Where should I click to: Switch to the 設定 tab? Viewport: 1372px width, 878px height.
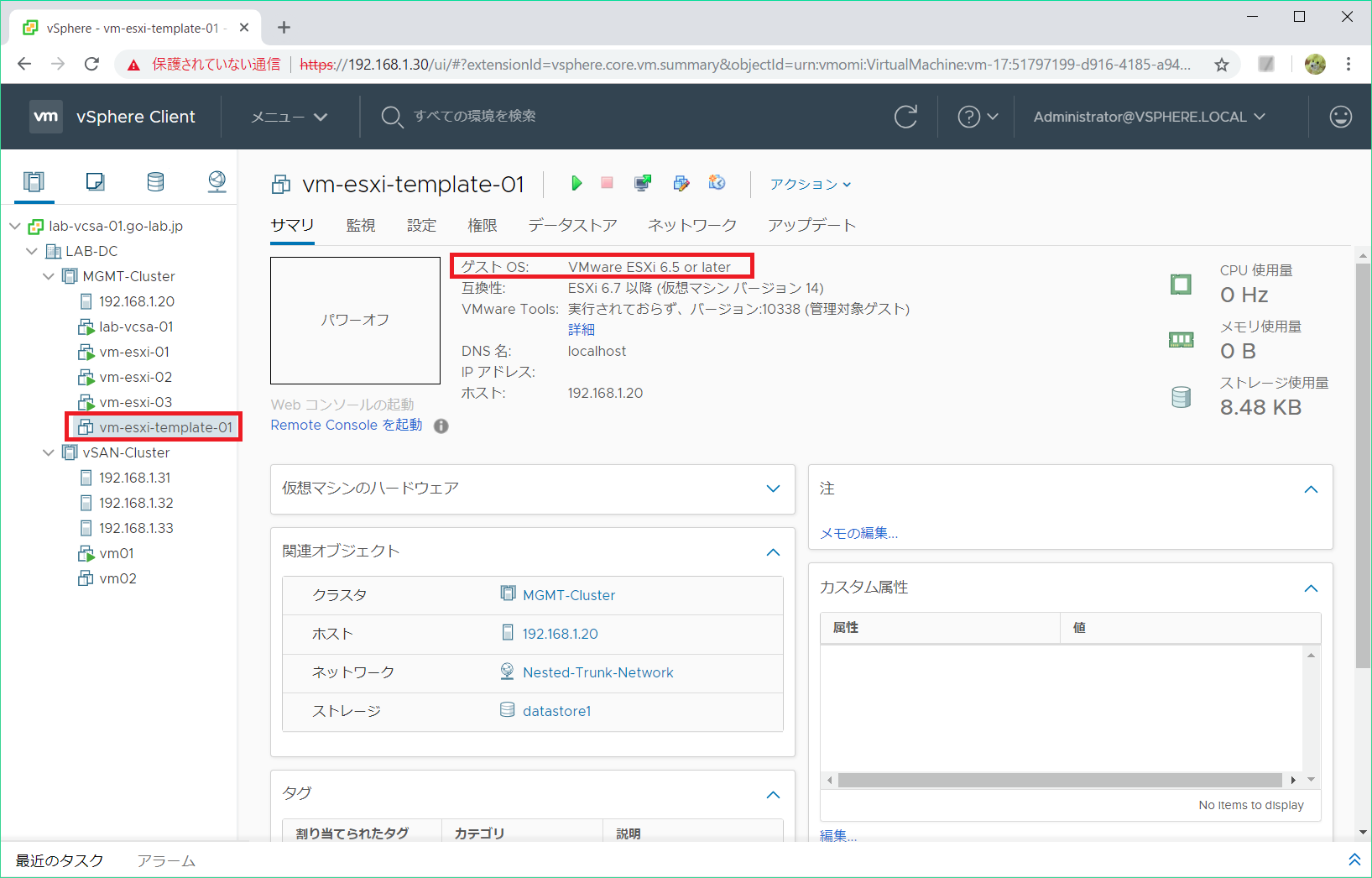(x=421, y=225)
